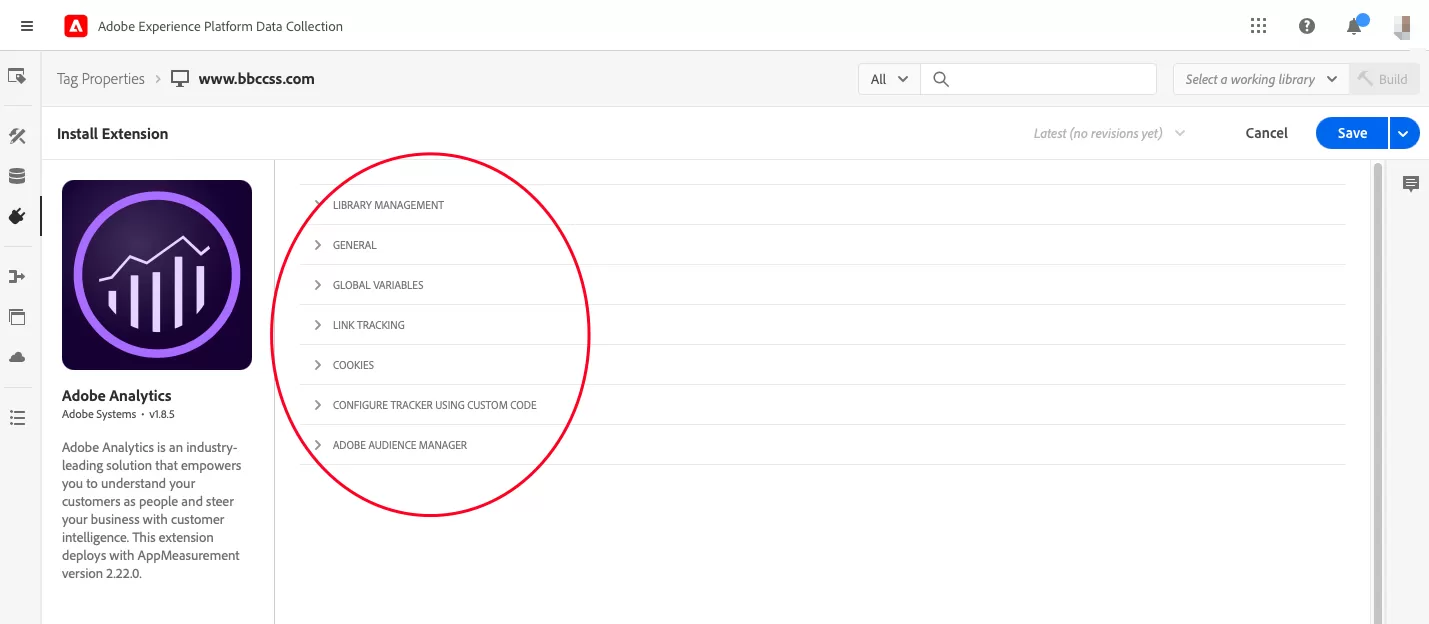Viewport: 1429px width, 624px height.
Task: Expand Configure Tracker Using Custom Code
Action: [x=823, y=405]
